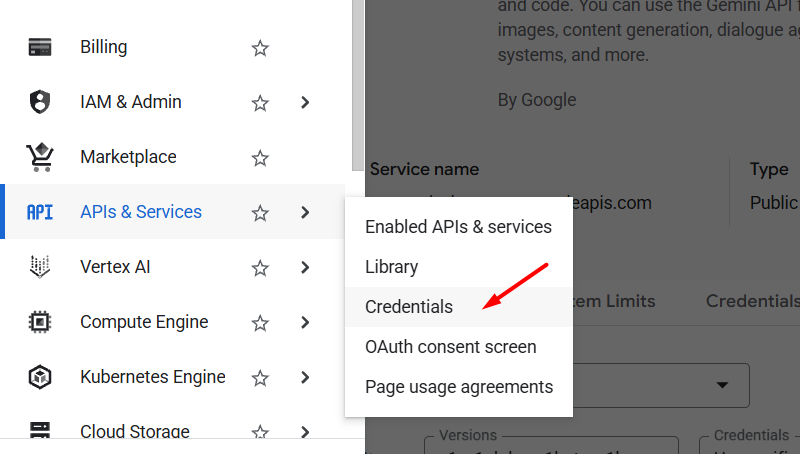Open Enabled APIs & services
Screen dimensions: 800x454
(459, 226)
